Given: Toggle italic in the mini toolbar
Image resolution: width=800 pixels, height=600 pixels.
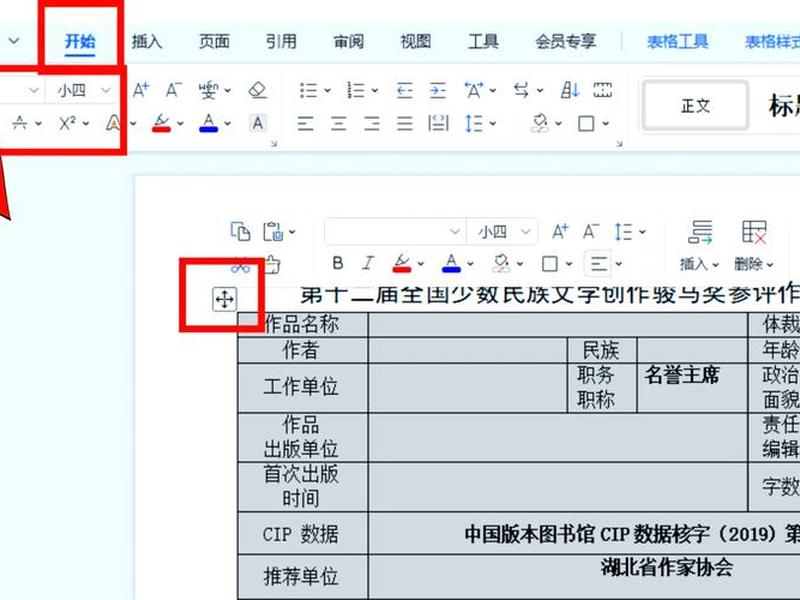Looking at the screenshot, I should 368,263.
